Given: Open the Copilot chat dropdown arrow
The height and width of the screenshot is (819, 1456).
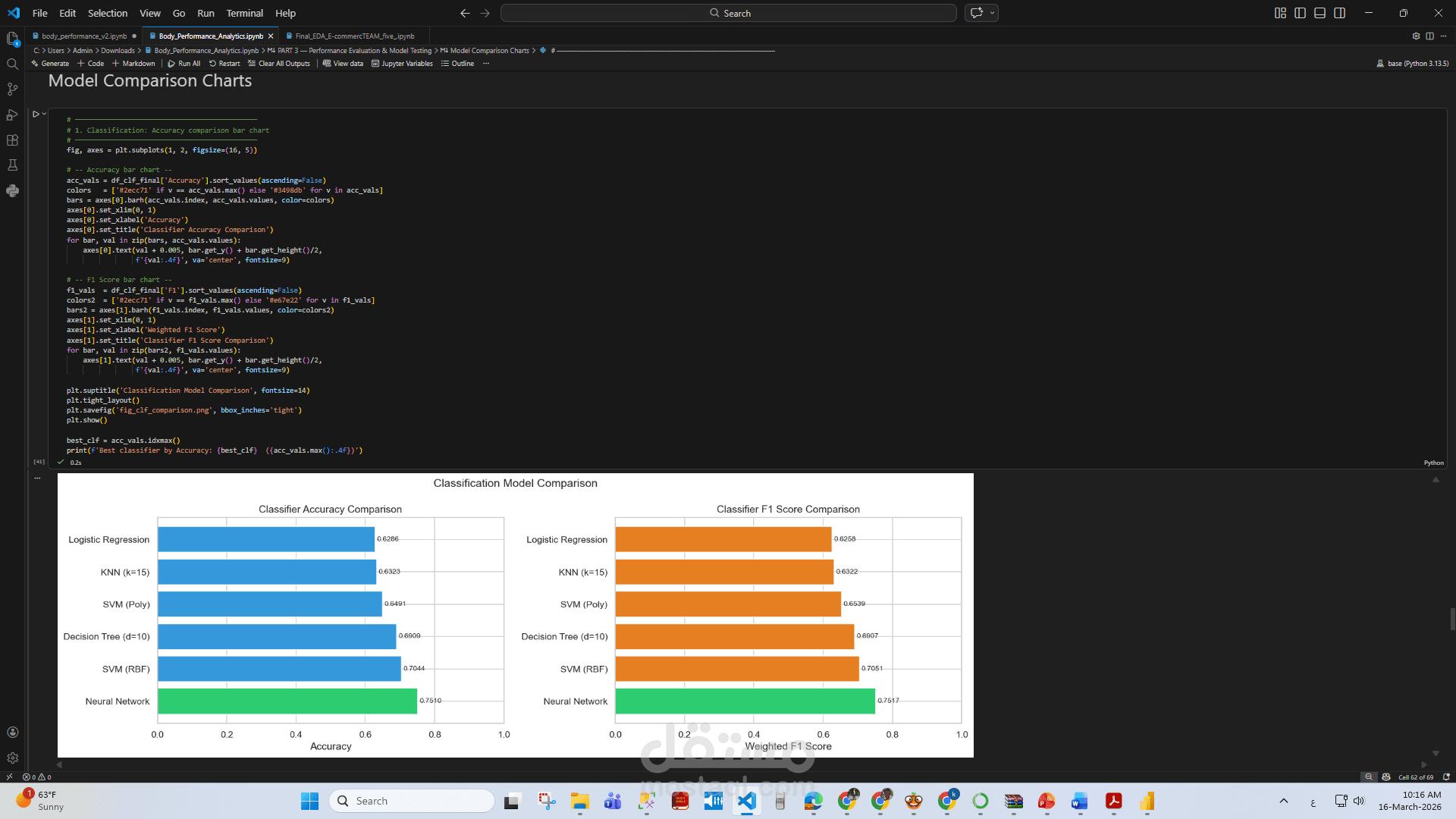Looking at the screenshot, I should pos(992,13).
